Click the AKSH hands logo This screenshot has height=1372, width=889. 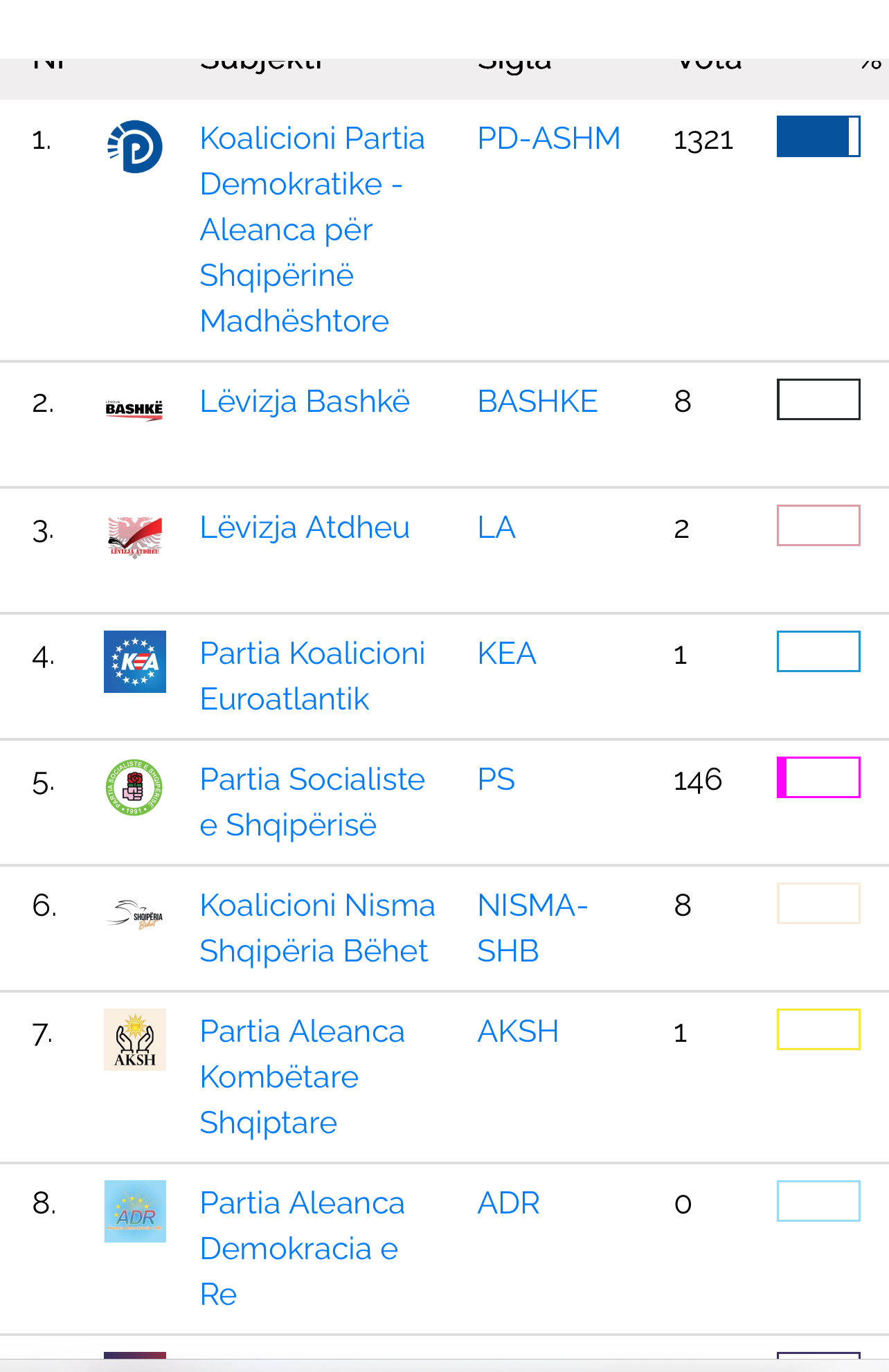[135, 1040]
